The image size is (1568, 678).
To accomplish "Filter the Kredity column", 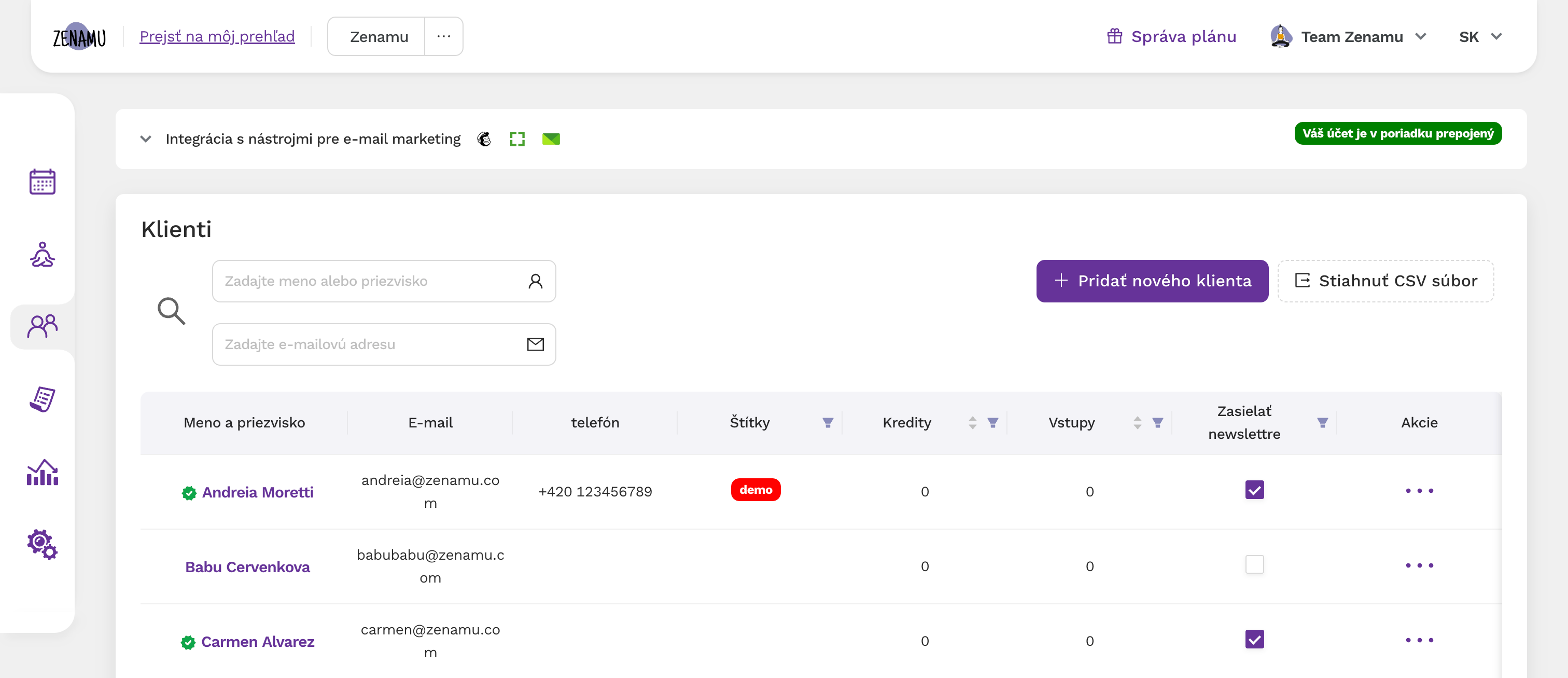I will (993, 423).
